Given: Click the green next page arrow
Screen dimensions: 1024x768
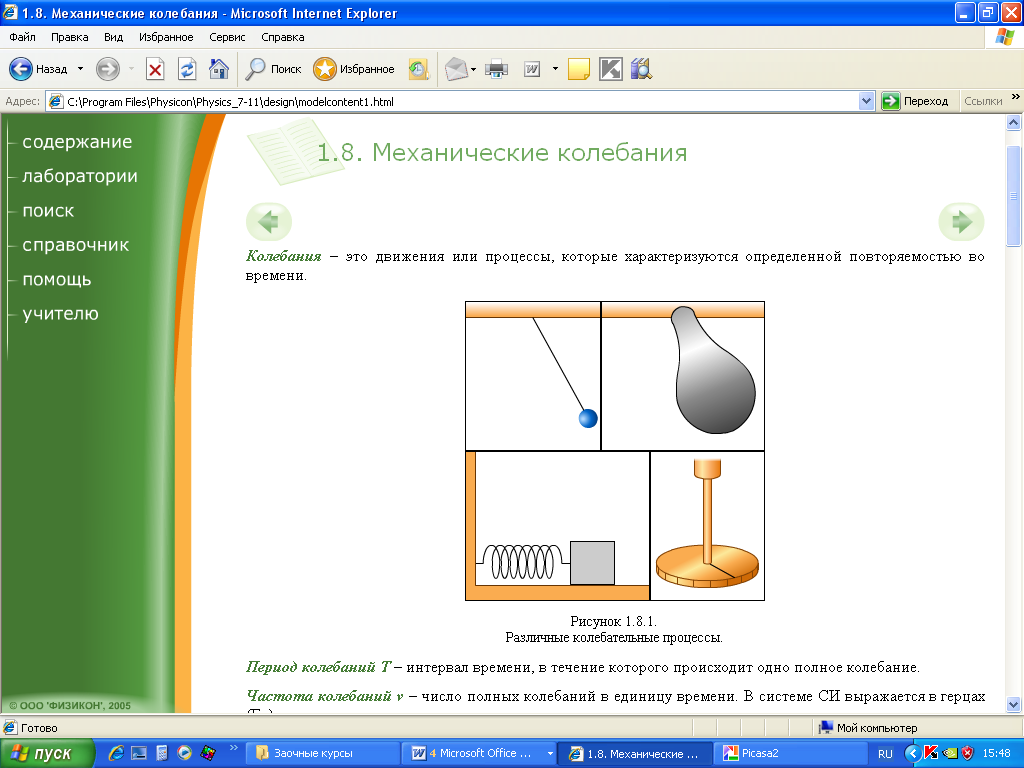Looking at the screenshot, I should 961,221.
